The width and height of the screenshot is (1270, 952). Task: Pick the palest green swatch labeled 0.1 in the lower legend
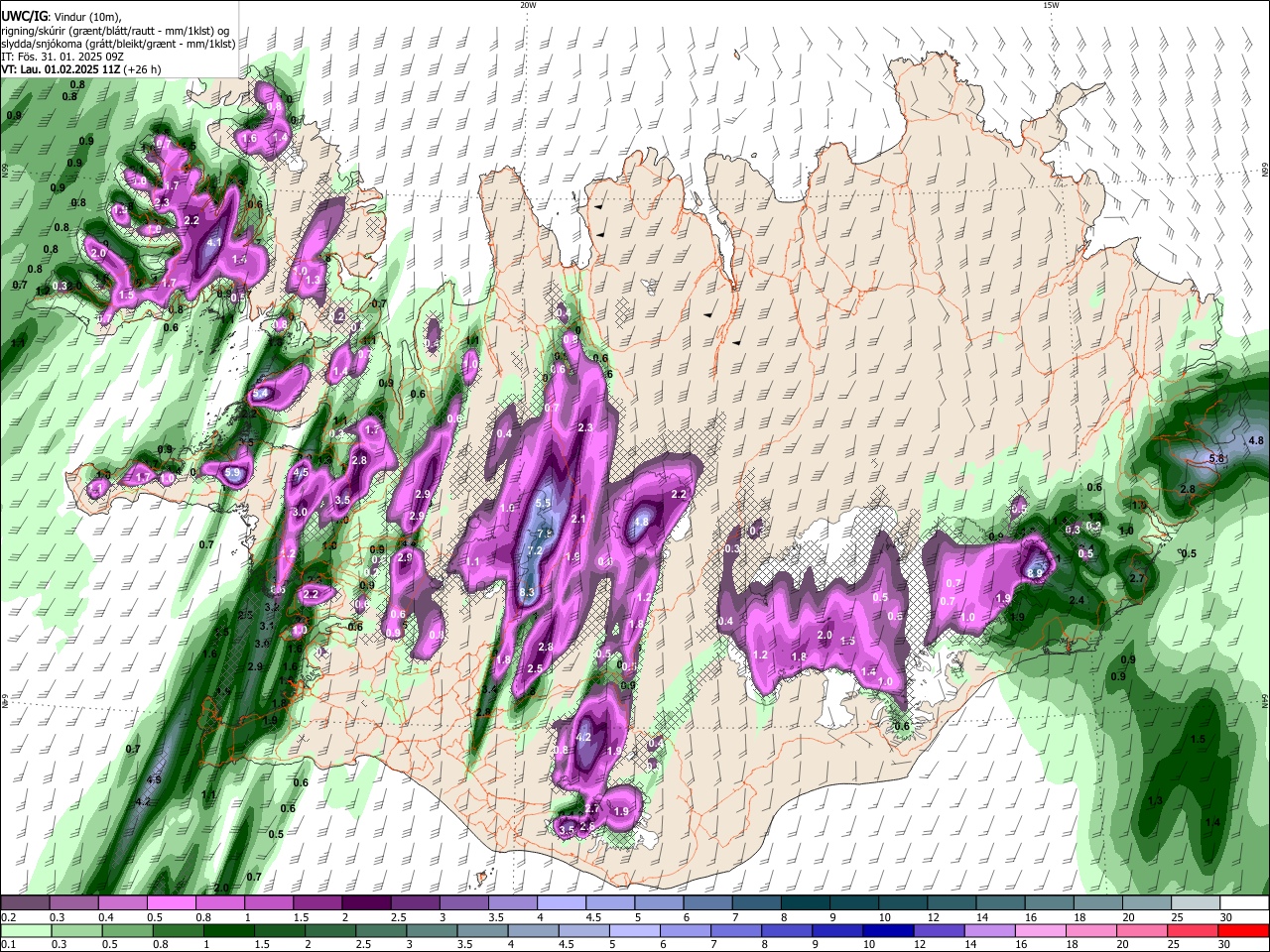click(x=25, y=931)
